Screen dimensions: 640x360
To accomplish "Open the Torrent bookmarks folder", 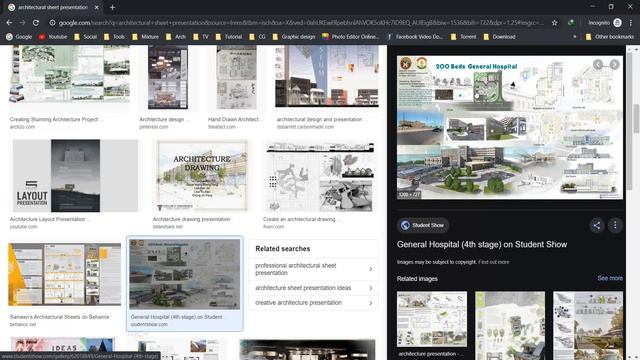I will (463, 37).
